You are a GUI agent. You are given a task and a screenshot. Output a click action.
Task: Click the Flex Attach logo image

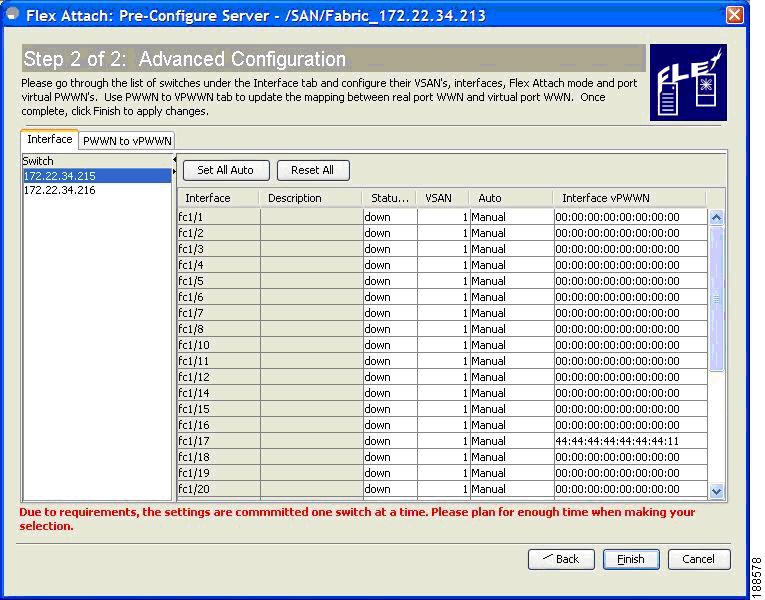point(688,82)
